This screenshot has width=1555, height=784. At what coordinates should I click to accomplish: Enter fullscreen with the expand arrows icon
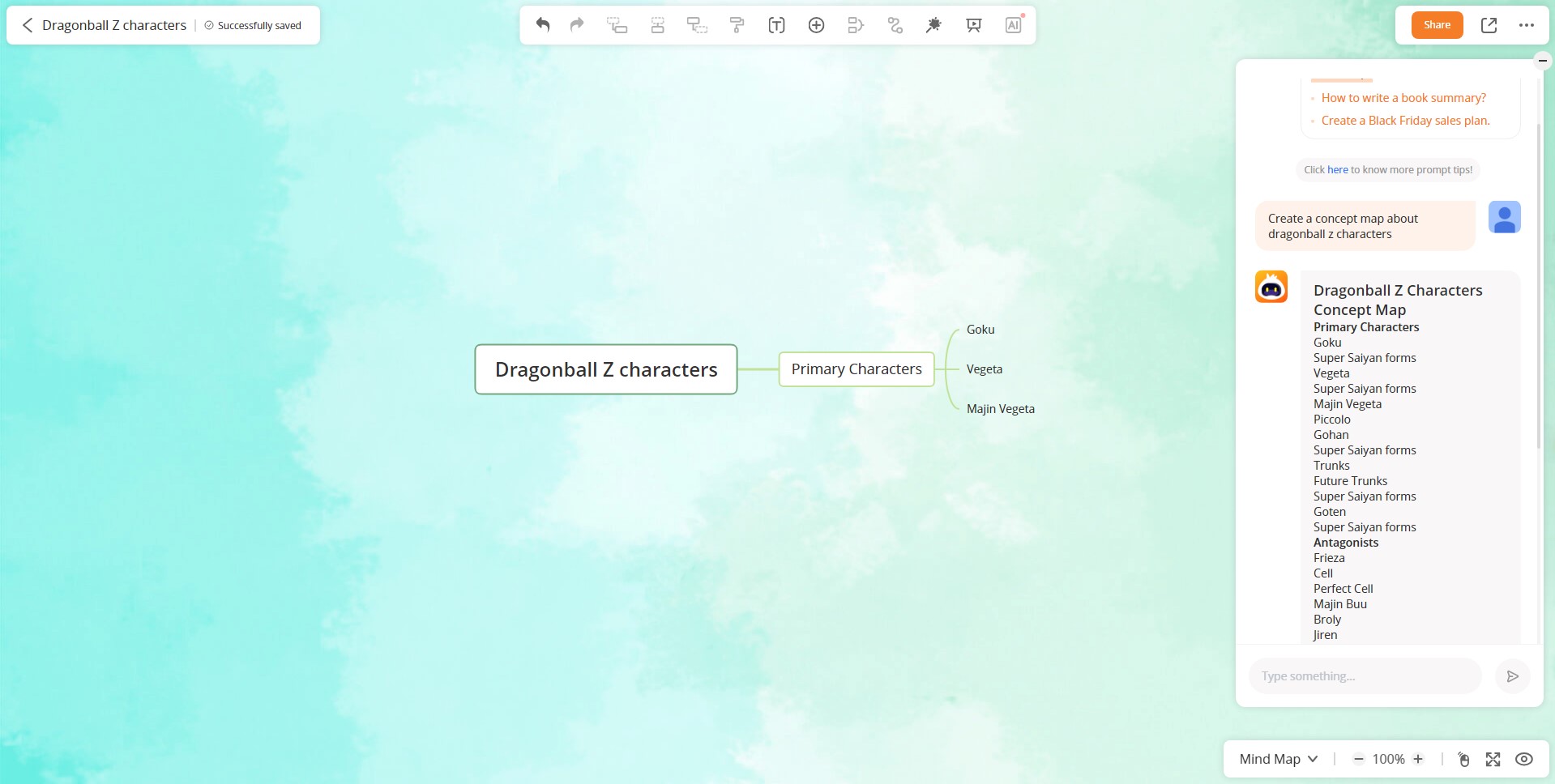(x=1493, y=759)
